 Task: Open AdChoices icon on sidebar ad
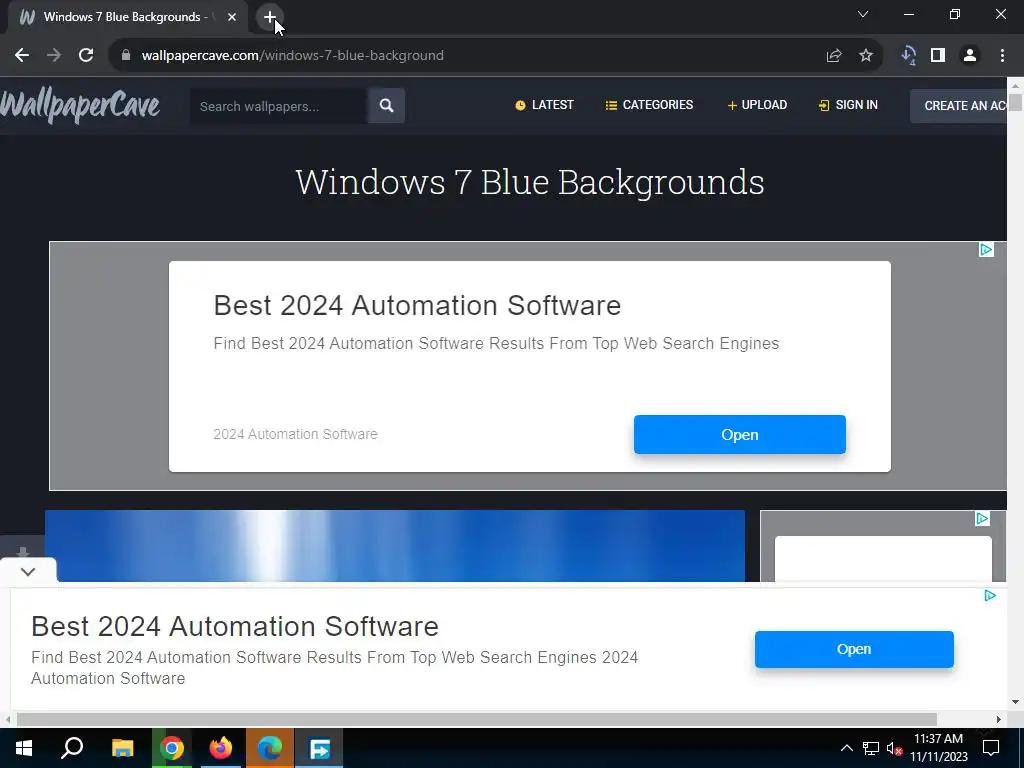tap(982, 519)
